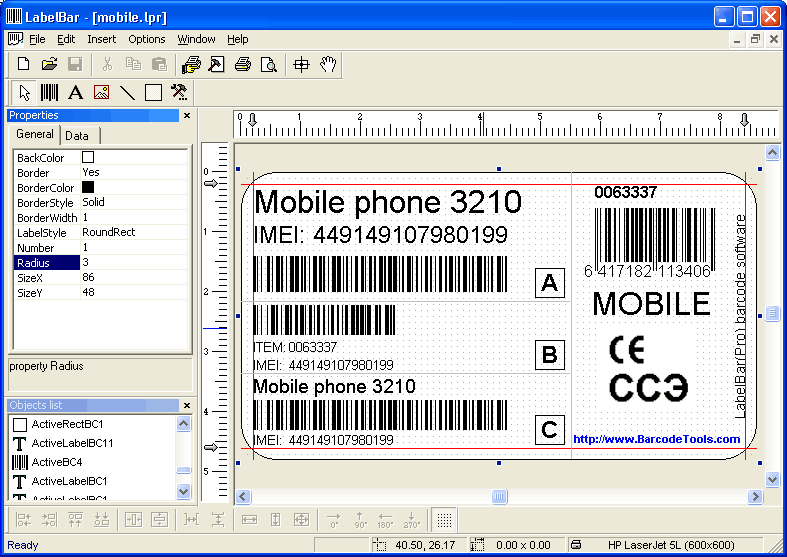
Task: Open the LabelStyle RoundRect property value
Action: [133, 232]
